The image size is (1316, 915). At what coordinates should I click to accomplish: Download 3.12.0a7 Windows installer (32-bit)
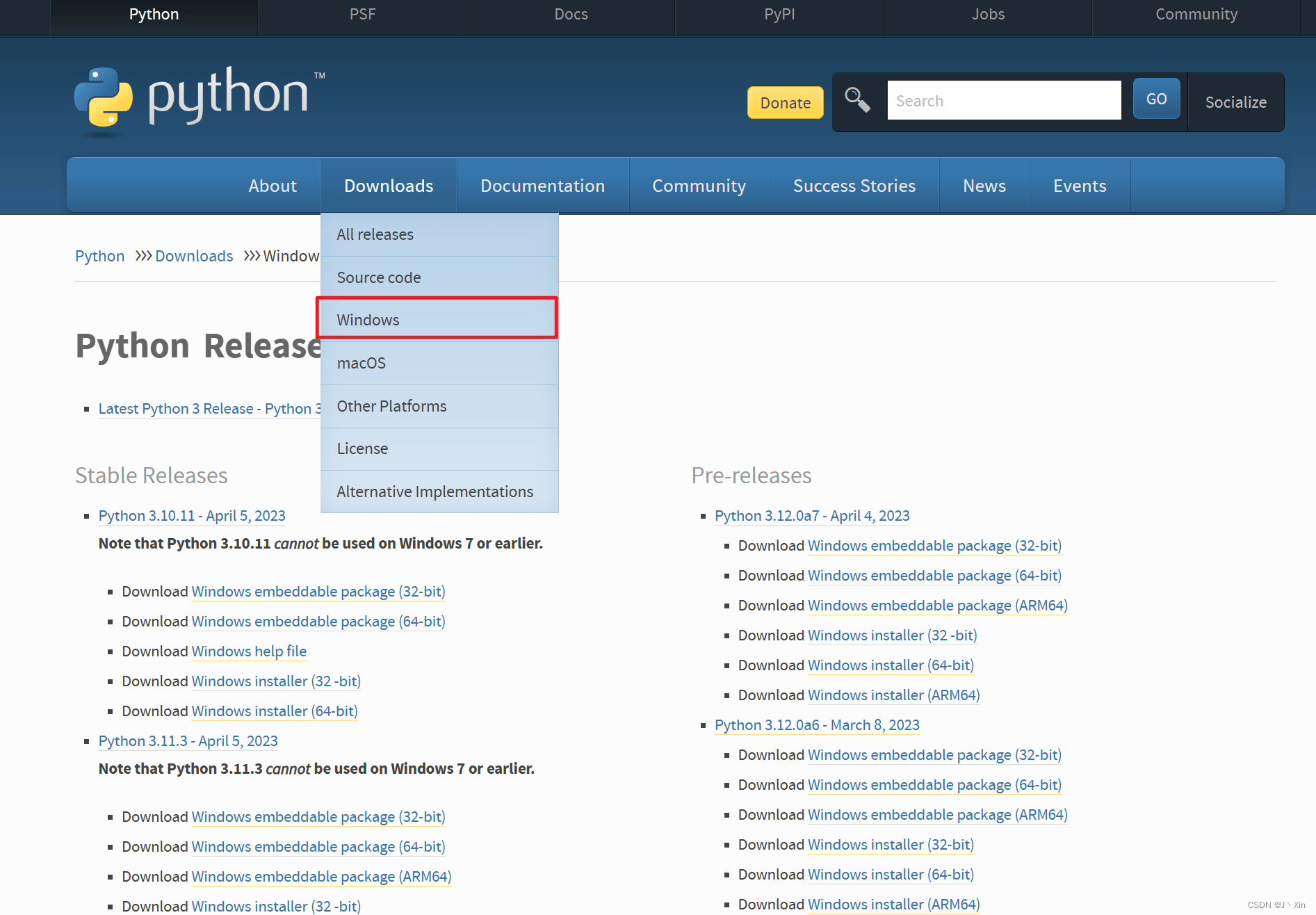tap(893, 635)
